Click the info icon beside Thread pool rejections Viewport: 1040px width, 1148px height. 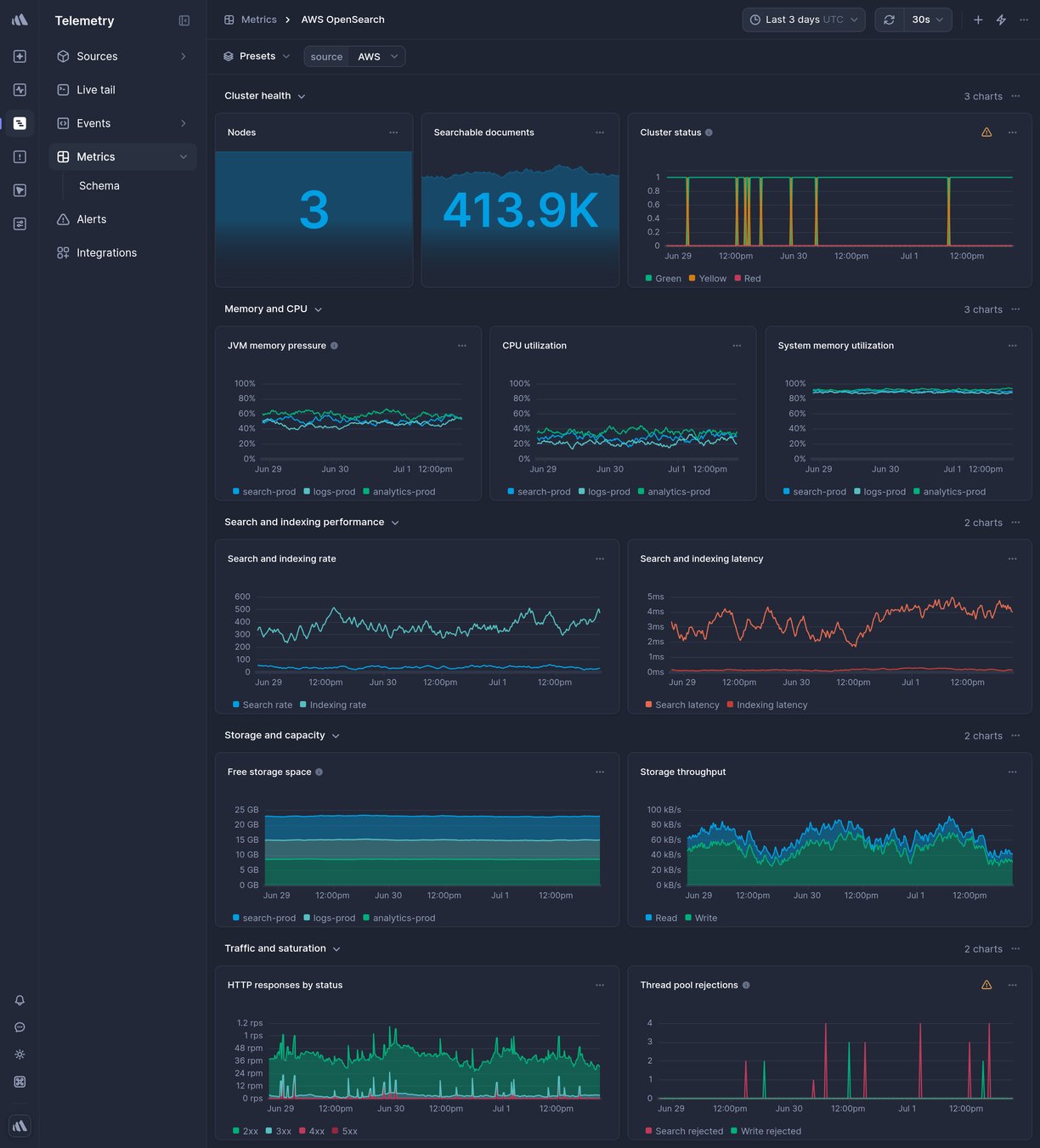(x=746, y=986)
